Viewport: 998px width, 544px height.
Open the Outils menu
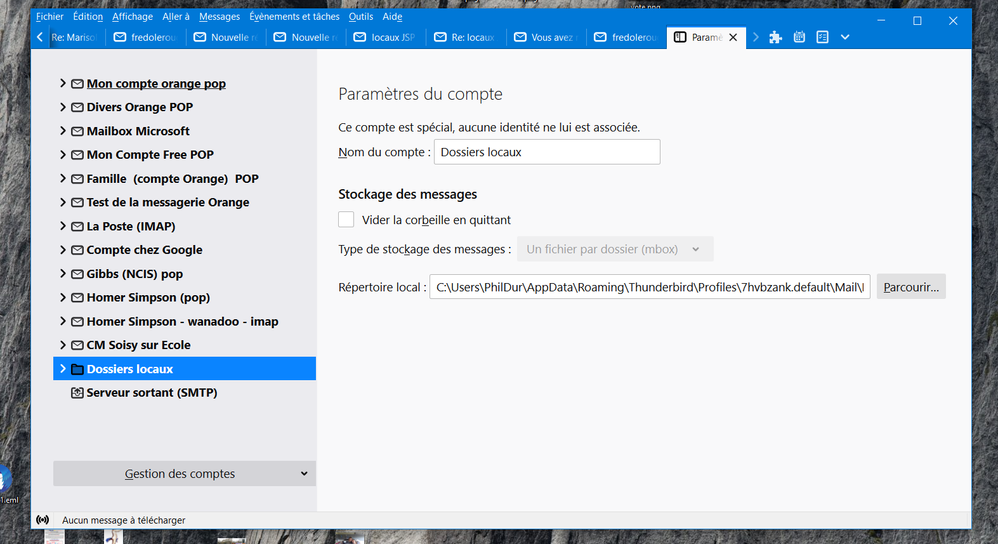tap(360, 17)
